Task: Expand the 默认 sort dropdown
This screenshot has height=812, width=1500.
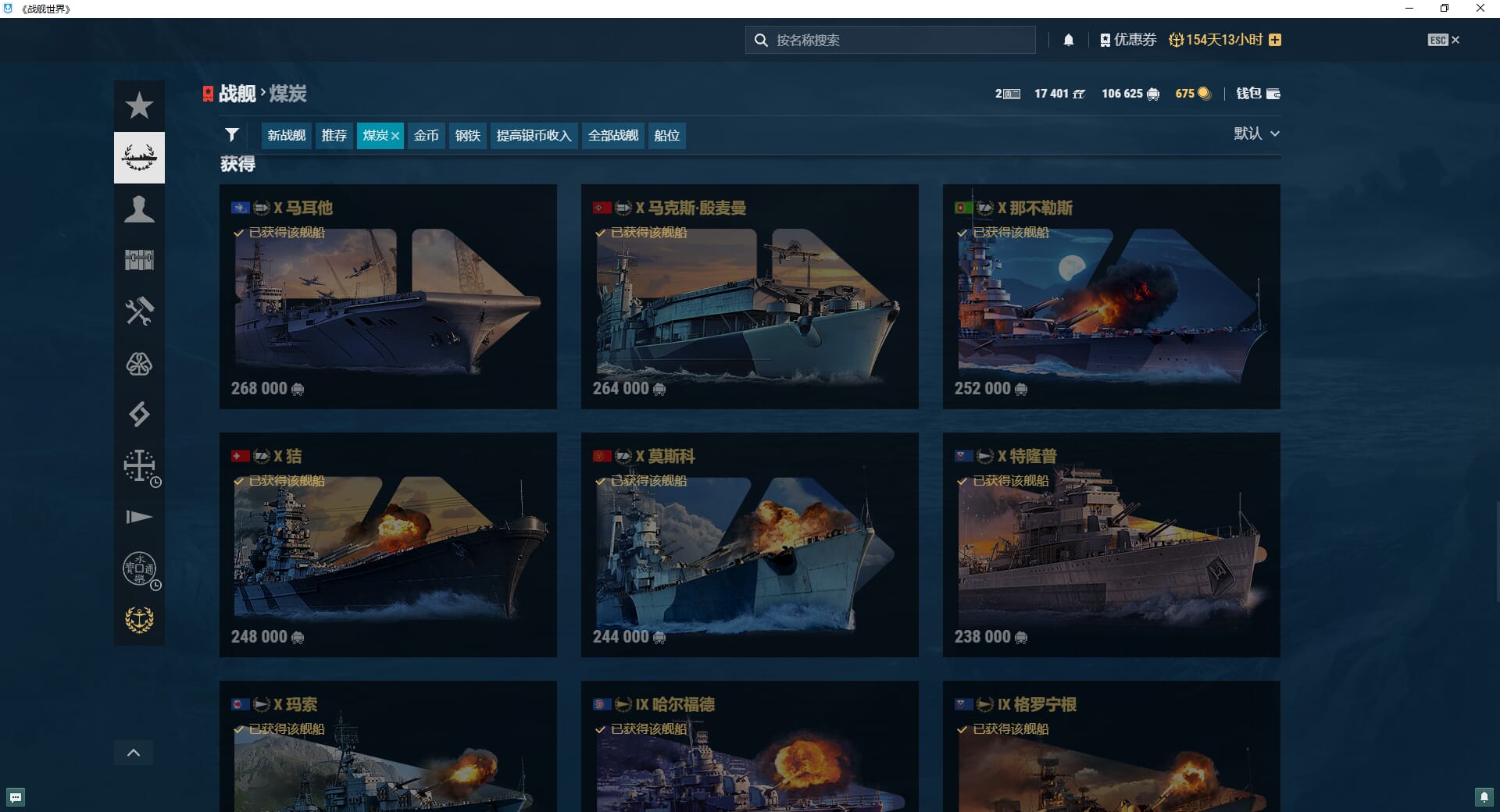Action: 1256,134
